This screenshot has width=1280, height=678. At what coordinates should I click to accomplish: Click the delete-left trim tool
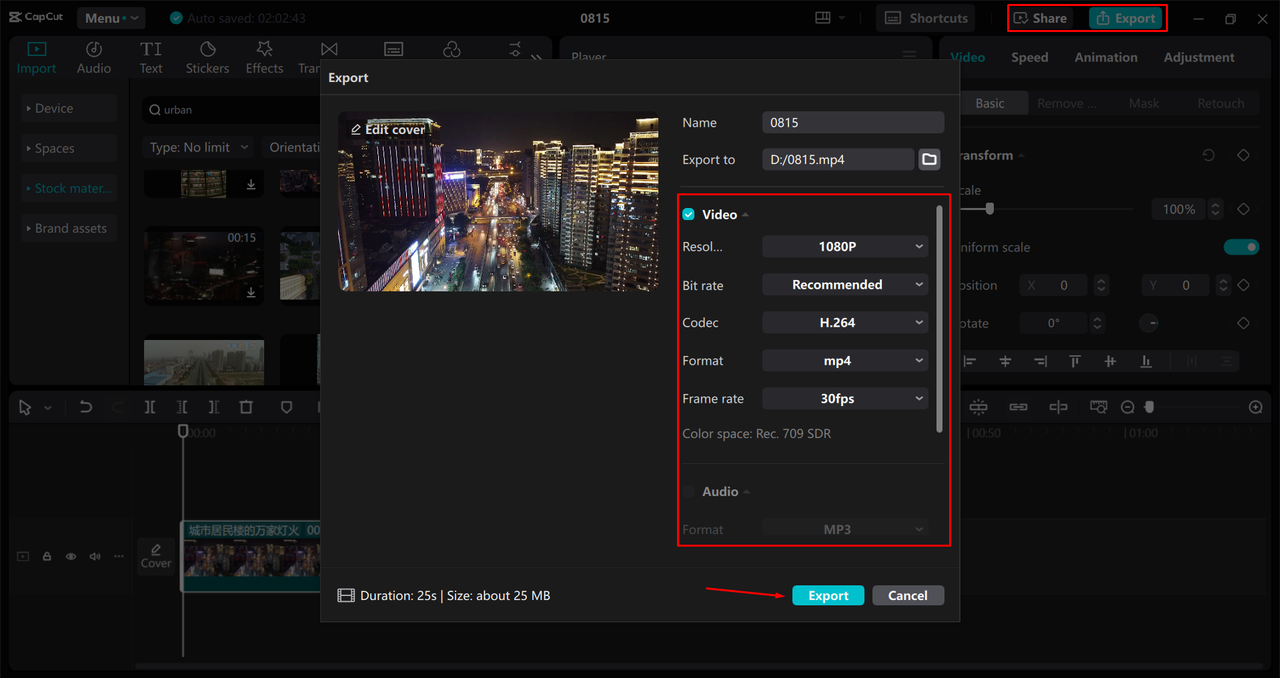click(x=182, y=407)
